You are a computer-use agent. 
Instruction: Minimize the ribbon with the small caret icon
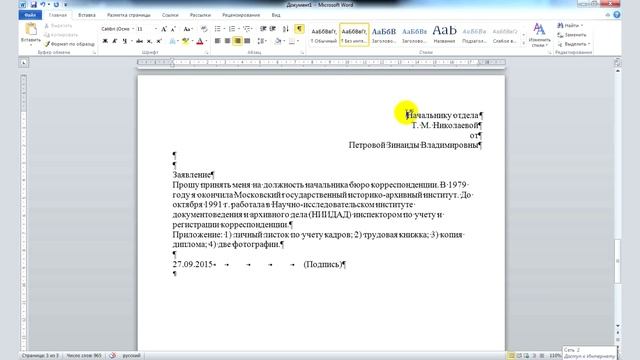(608, 15)
